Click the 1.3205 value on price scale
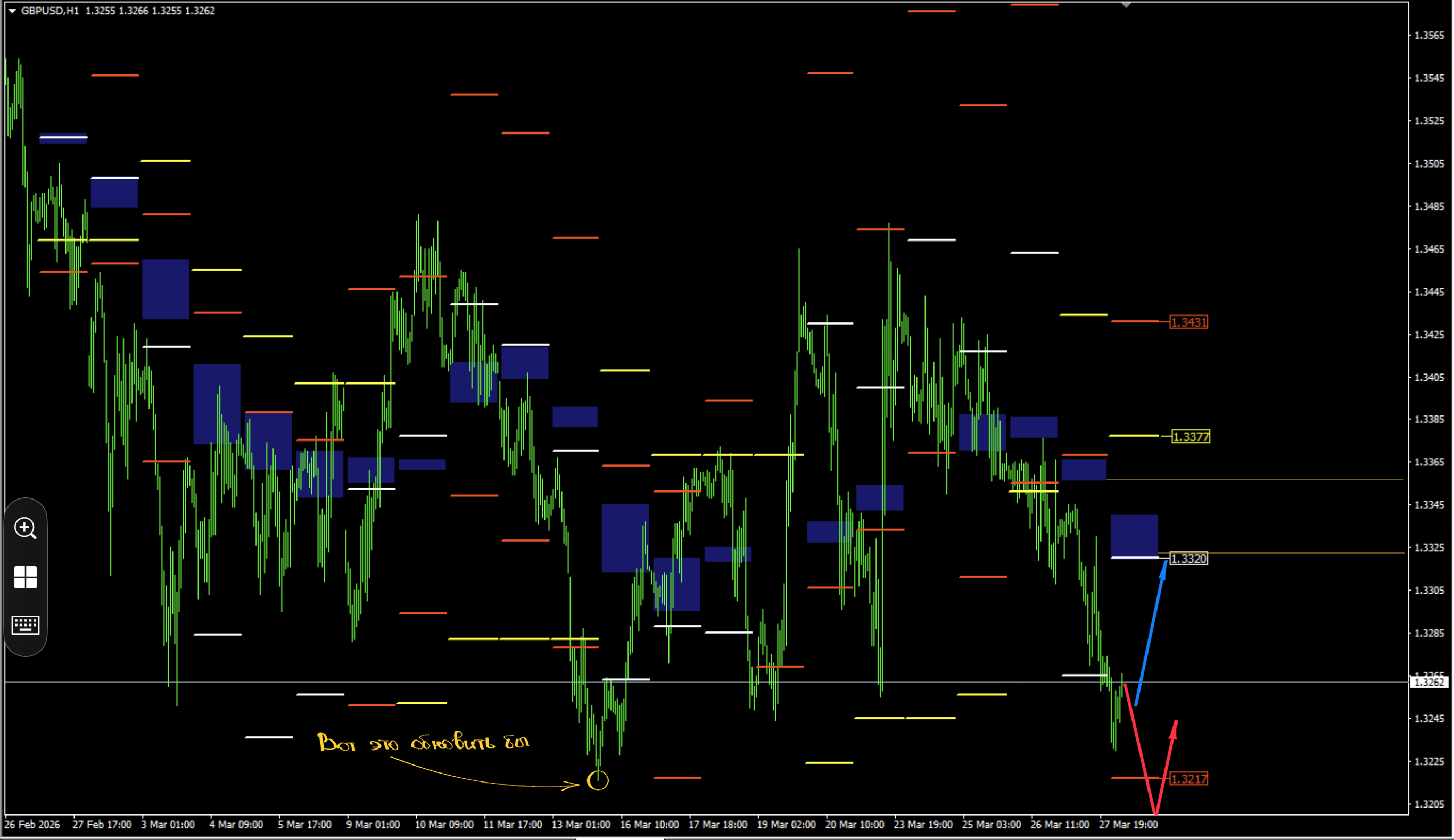Screen dimensions: 1454x840 coord(1429,804)
